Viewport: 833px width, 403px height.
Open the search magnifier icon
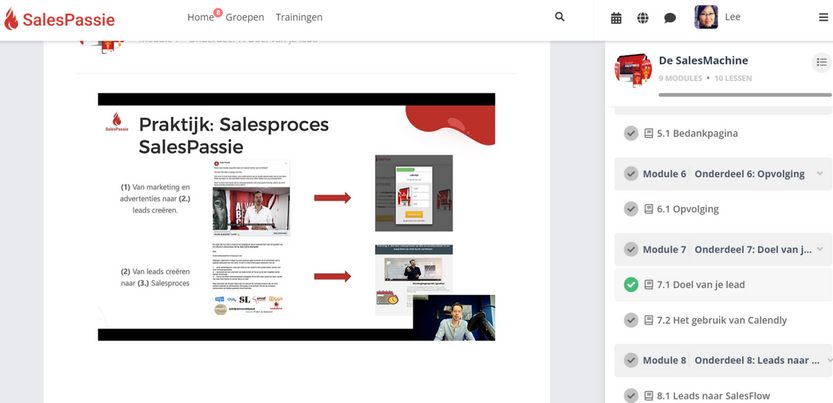559,17
